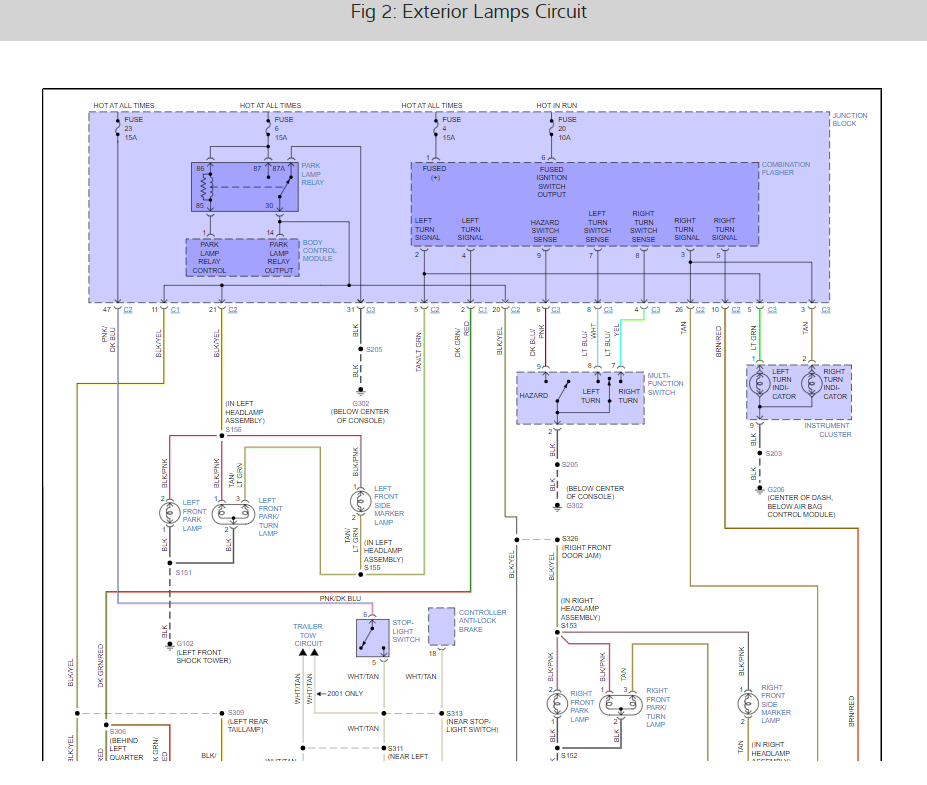Click the '2001 ONLY' note
The image size is (927, 785).
345,693
